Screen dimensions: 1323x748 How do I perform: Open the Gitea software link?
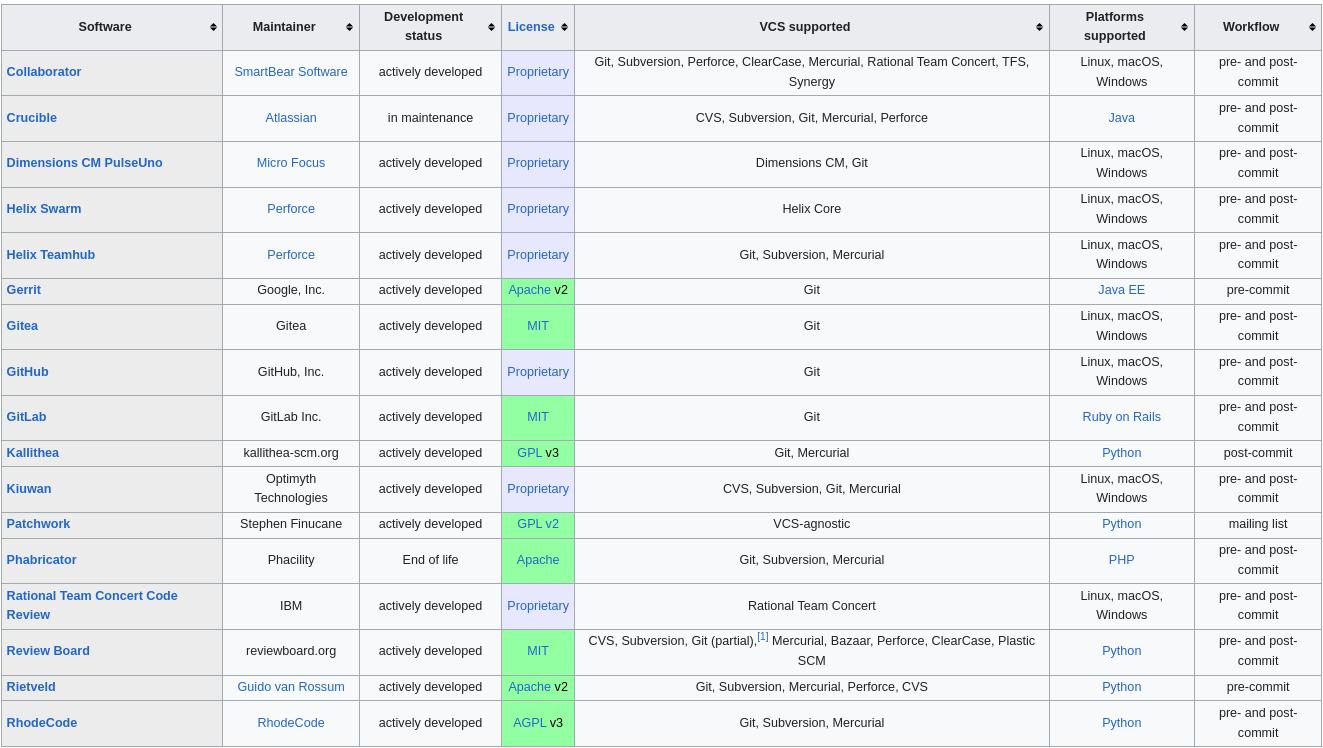(x=22, y=326)
